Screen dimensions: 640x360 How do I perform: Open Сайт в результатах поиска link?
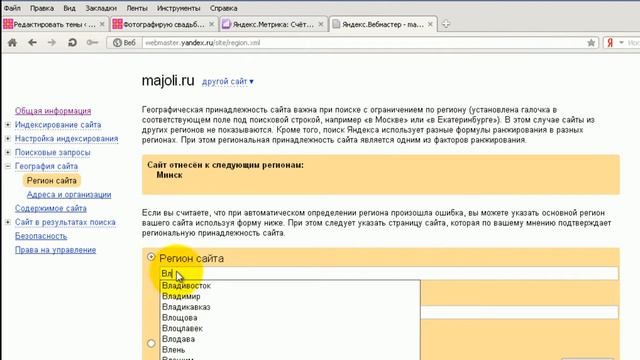tap(65, 222)
